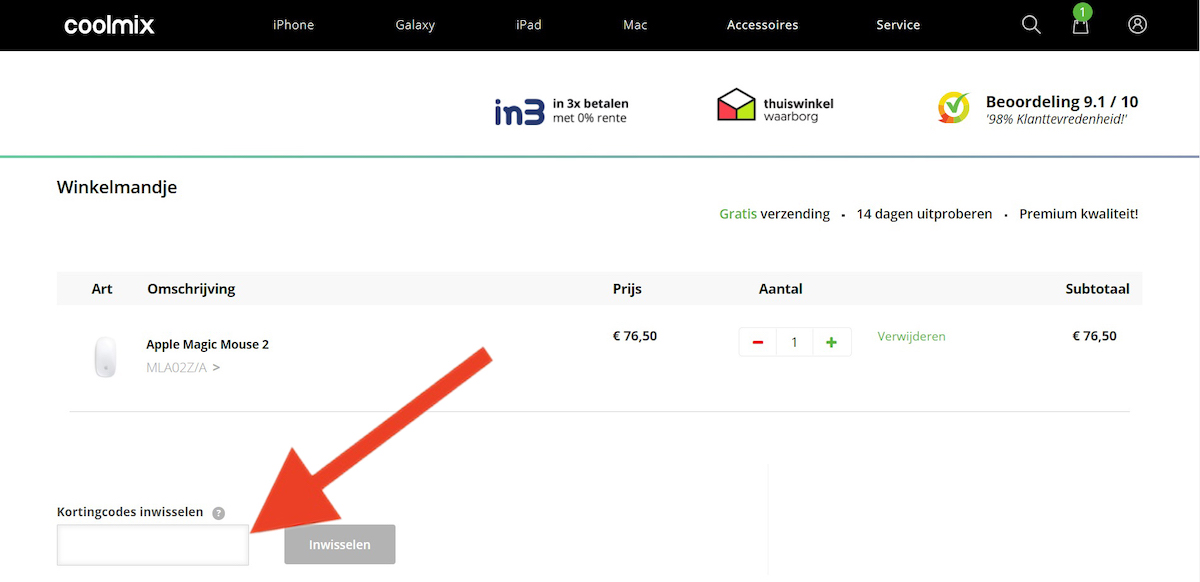Click 'Premium kwaliteit!' text
Screen dimensions: 1200x582
tap(1079, 214)
